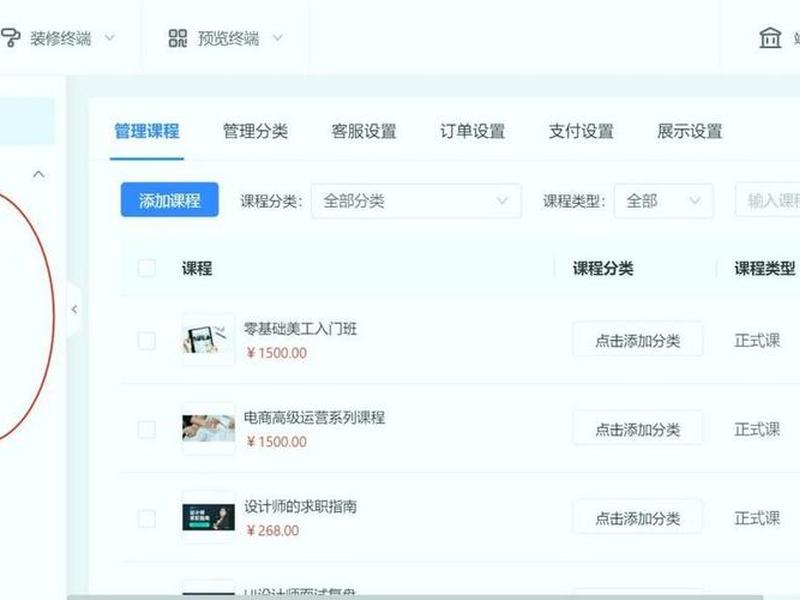
Task: Switch to the 客服设置 tab
Action: pyautogui.click(x=364, y=132)
